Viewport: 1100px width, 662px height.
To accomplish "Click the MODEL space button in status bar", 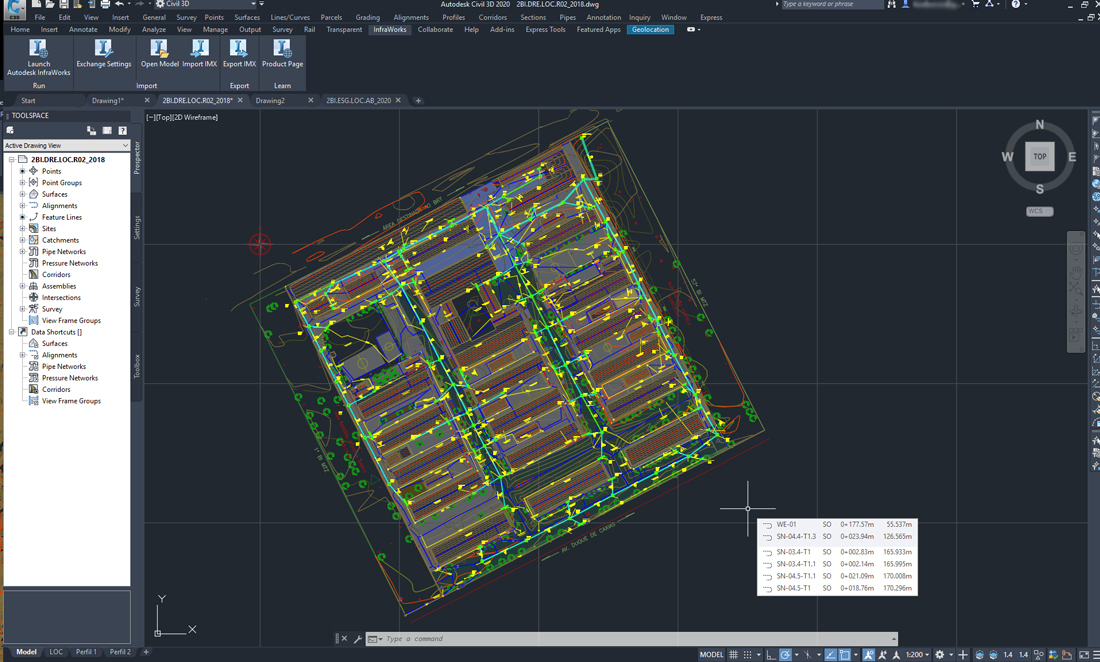I will click(711, 654).
